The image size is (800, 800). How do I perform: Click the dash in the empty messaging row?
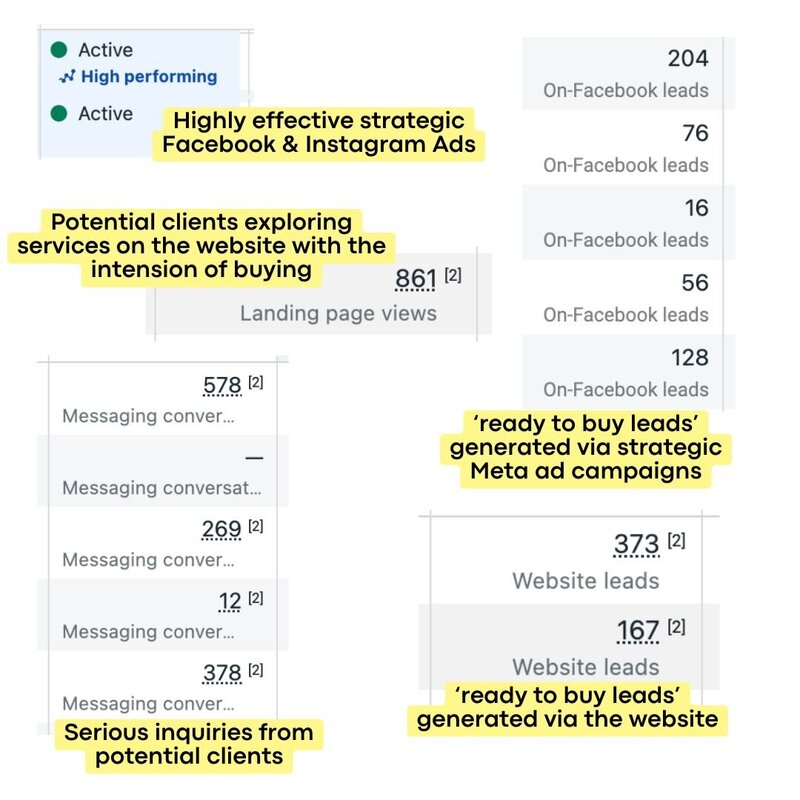pyautogui.click(x=254, y=458)
